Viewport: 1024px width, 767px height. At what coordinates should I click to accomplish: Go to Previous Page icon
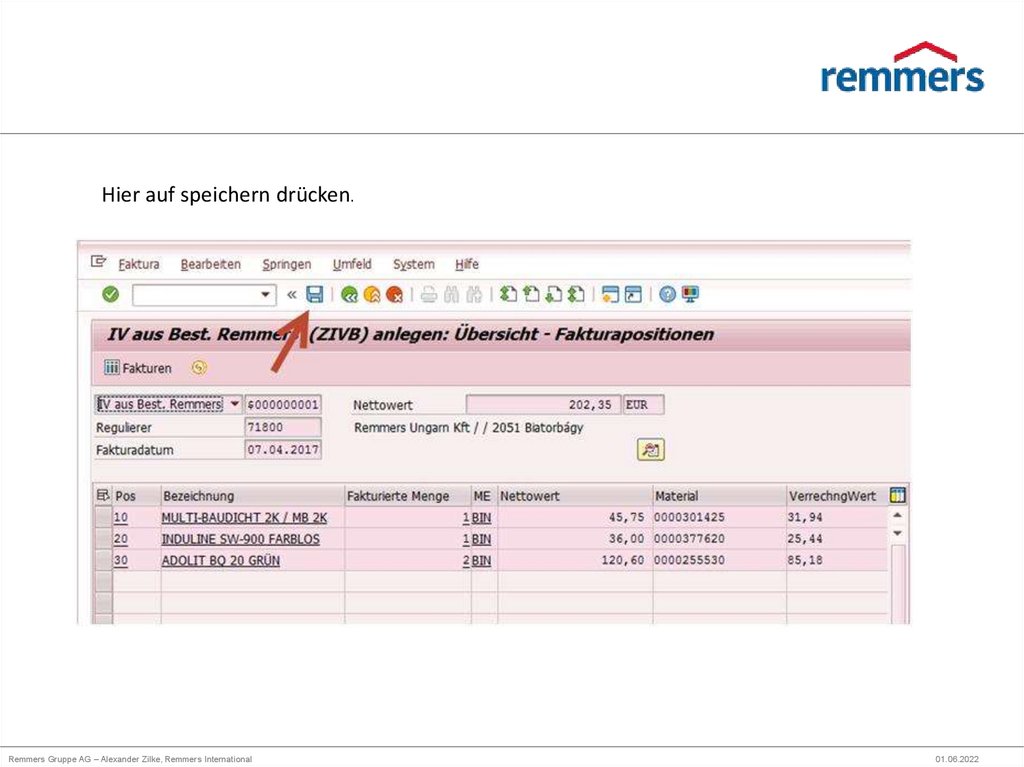(x=531, y=295)
